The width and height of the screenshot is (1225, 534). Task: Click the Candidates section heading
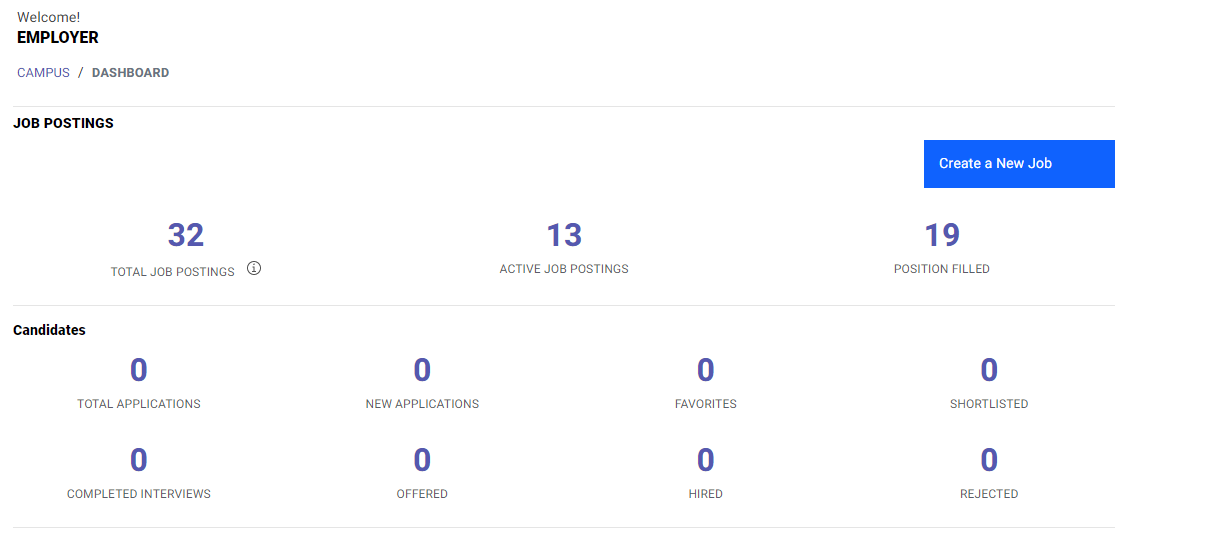49,330
